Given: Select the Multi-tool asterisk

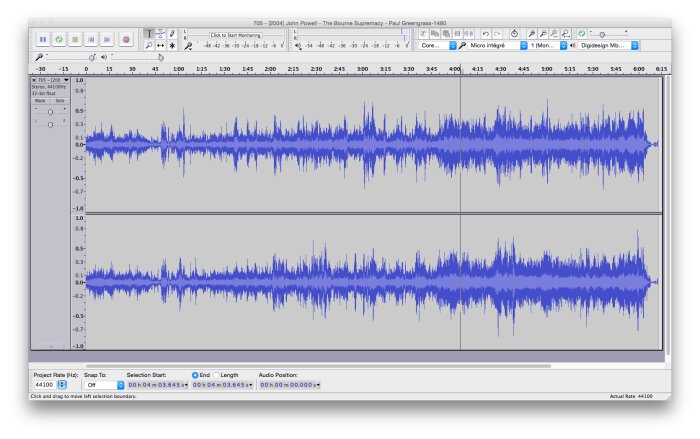Looking at the screenshot, I should point(172,45).
